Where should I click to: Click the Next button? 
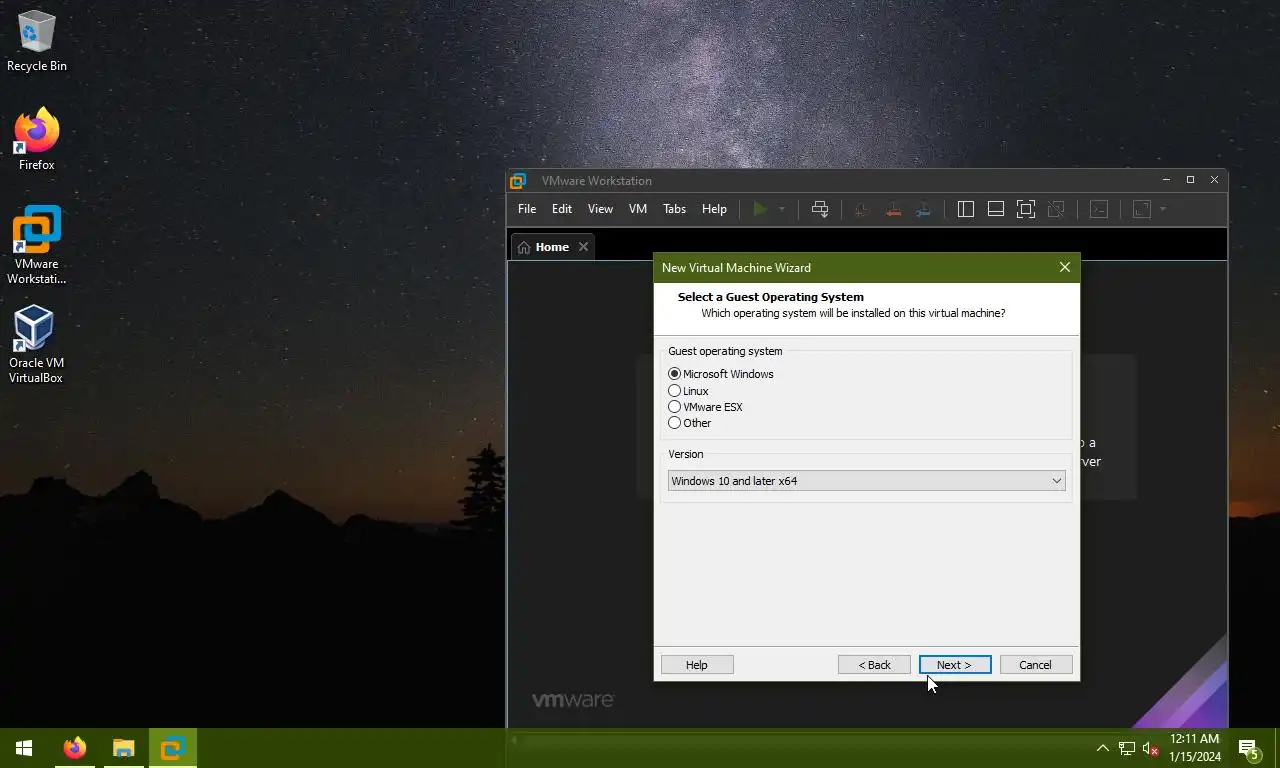point(955,665)
